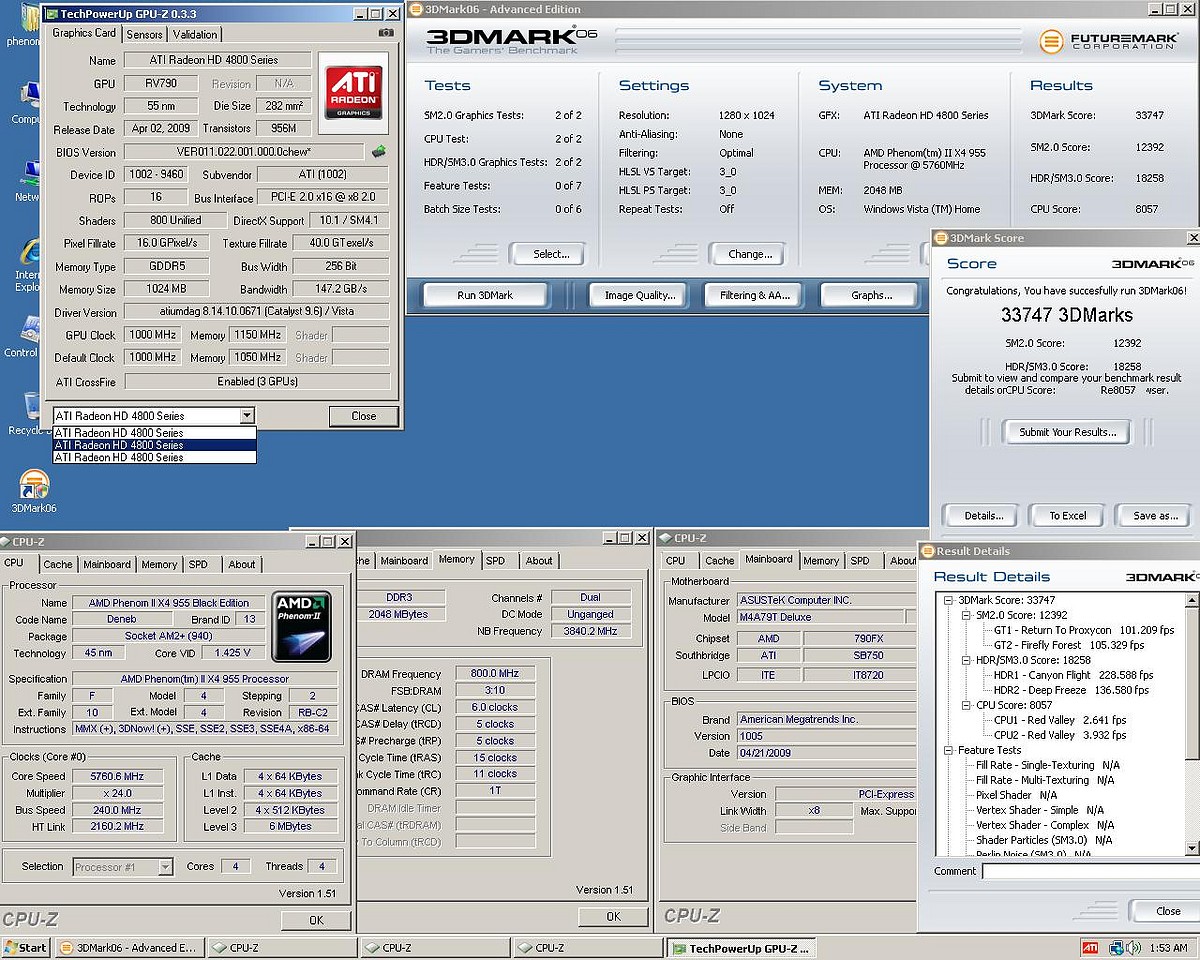
Task: Click OK in the CPU-Z memory window
Action: coord(613,916)
